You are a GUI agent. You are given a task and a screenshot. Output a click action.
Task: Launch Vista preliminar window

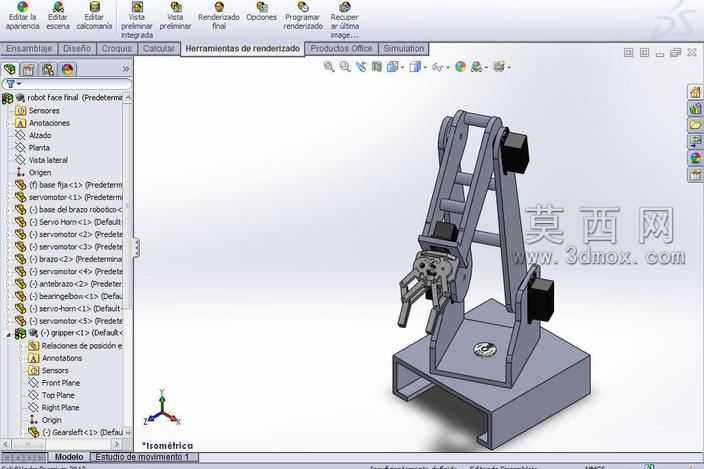pyautogui.click(x=176, y=15)
